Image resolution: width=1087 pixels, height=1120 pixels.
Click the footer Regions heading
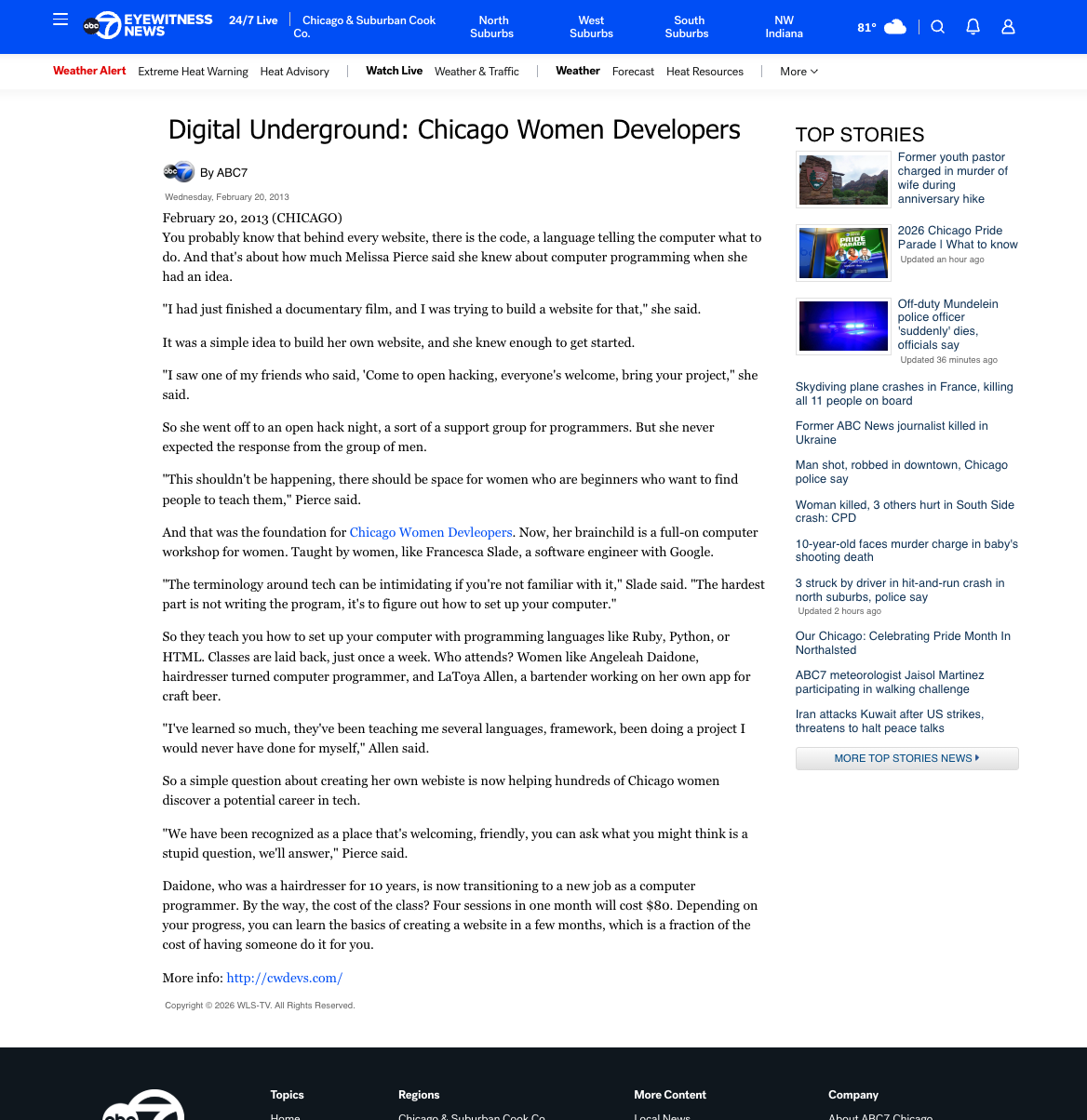pyautogui.click(x=419, y=1095)
